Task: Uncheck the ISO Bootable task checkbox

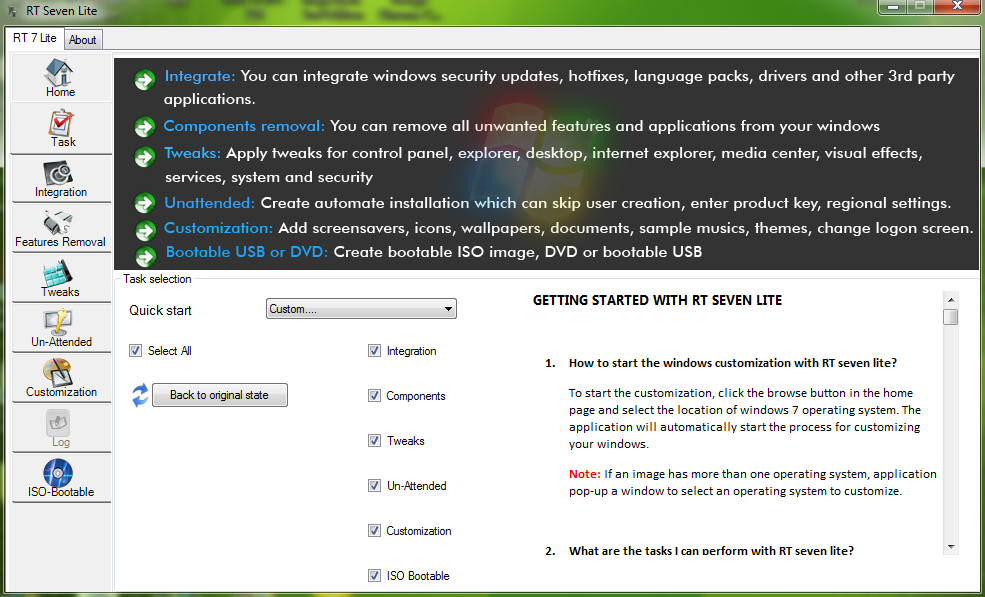Action: (x=374, y=576)
